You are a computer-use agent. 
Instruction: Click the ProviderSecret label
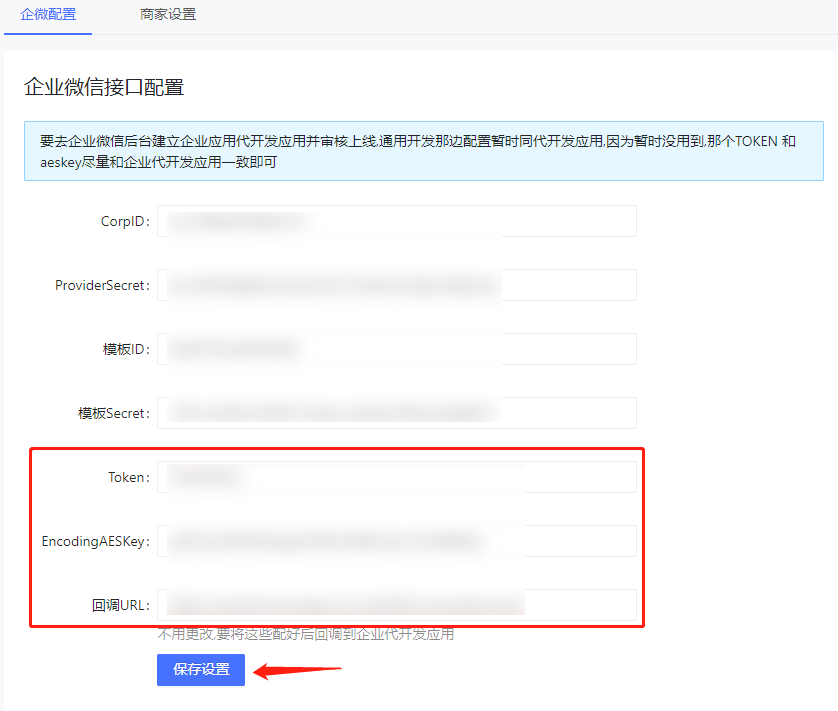point(102,285)
